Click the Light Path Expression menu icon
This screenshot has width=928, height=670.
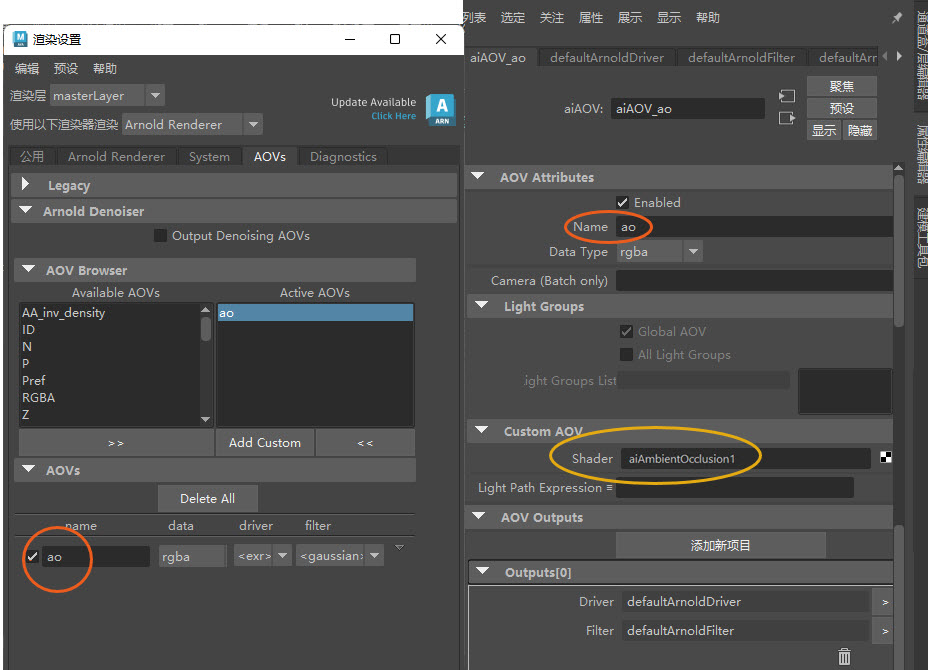[x=609, y=487]
